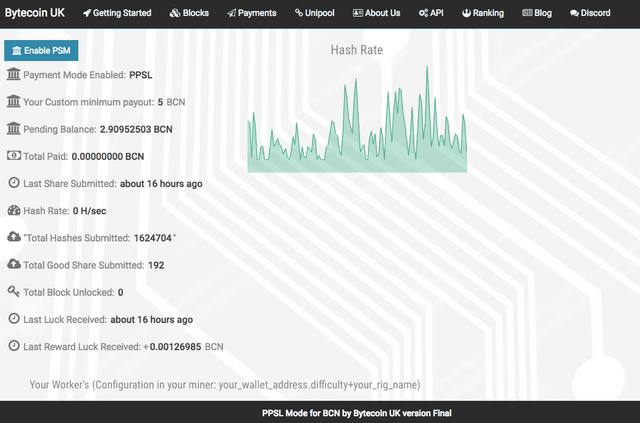Viewport: 640px width, 423px height.
Task: Open the API navigation link
Action: click(x=431, y=13)
